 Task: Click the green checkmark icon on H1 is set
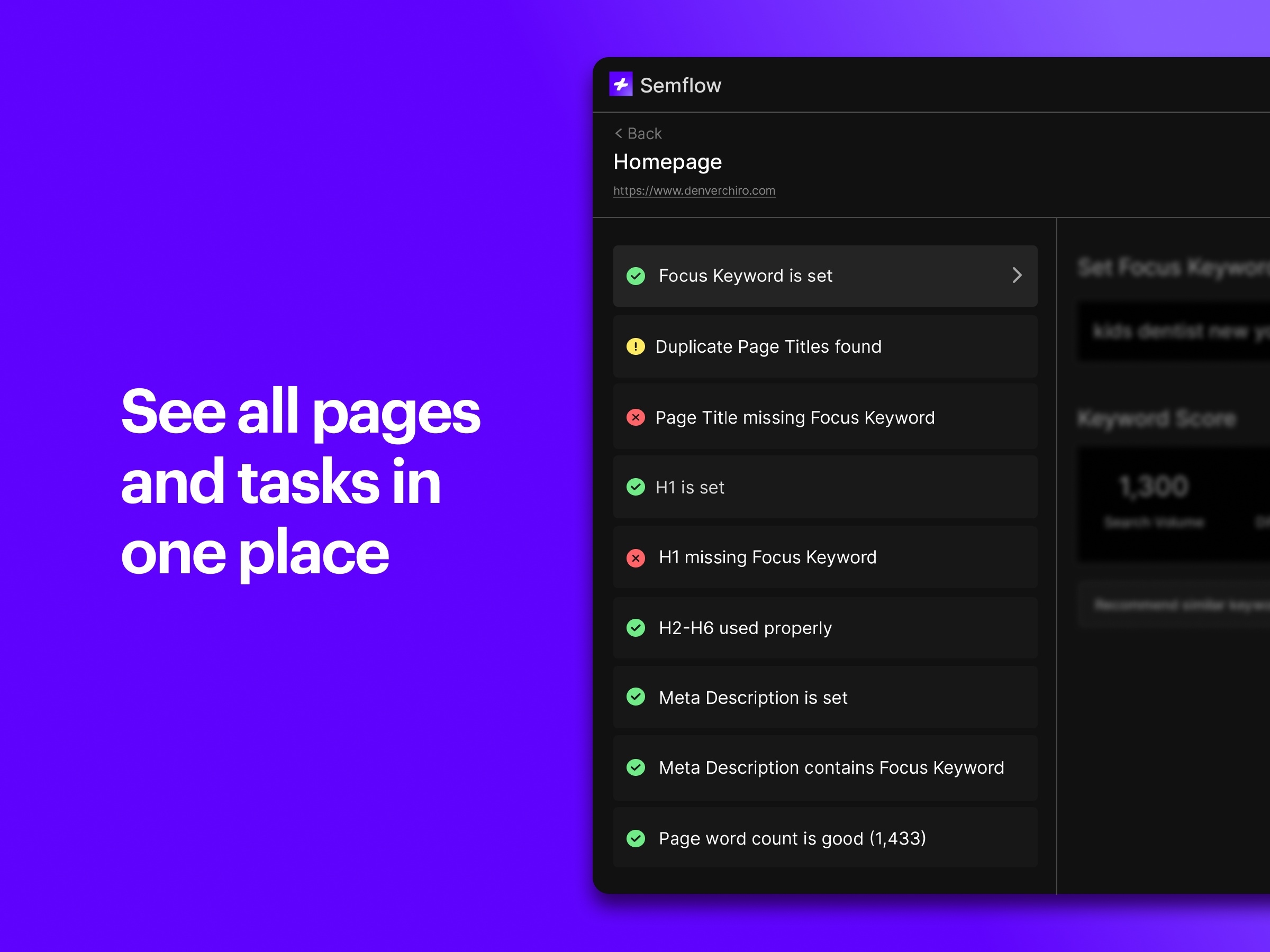pos(636,488)
